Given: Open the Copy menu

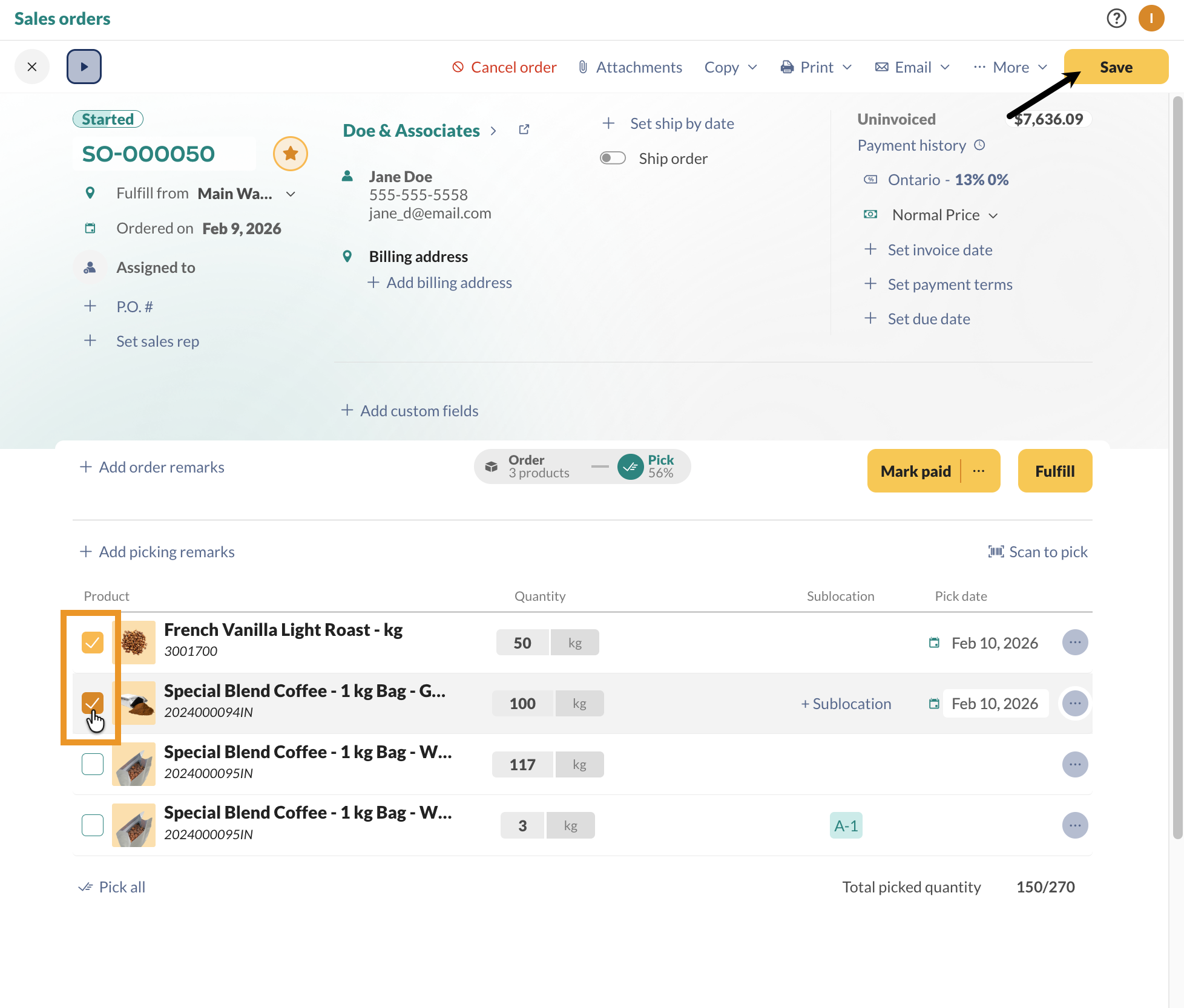Looking at the screenshot, I should point(729,67).
